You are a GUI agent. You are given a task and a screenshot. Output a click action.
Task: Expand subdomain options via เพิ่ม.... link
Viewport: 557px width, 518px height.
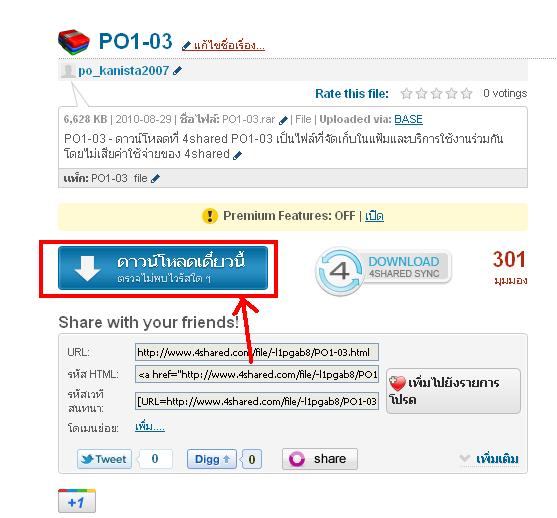click(150, 426)
